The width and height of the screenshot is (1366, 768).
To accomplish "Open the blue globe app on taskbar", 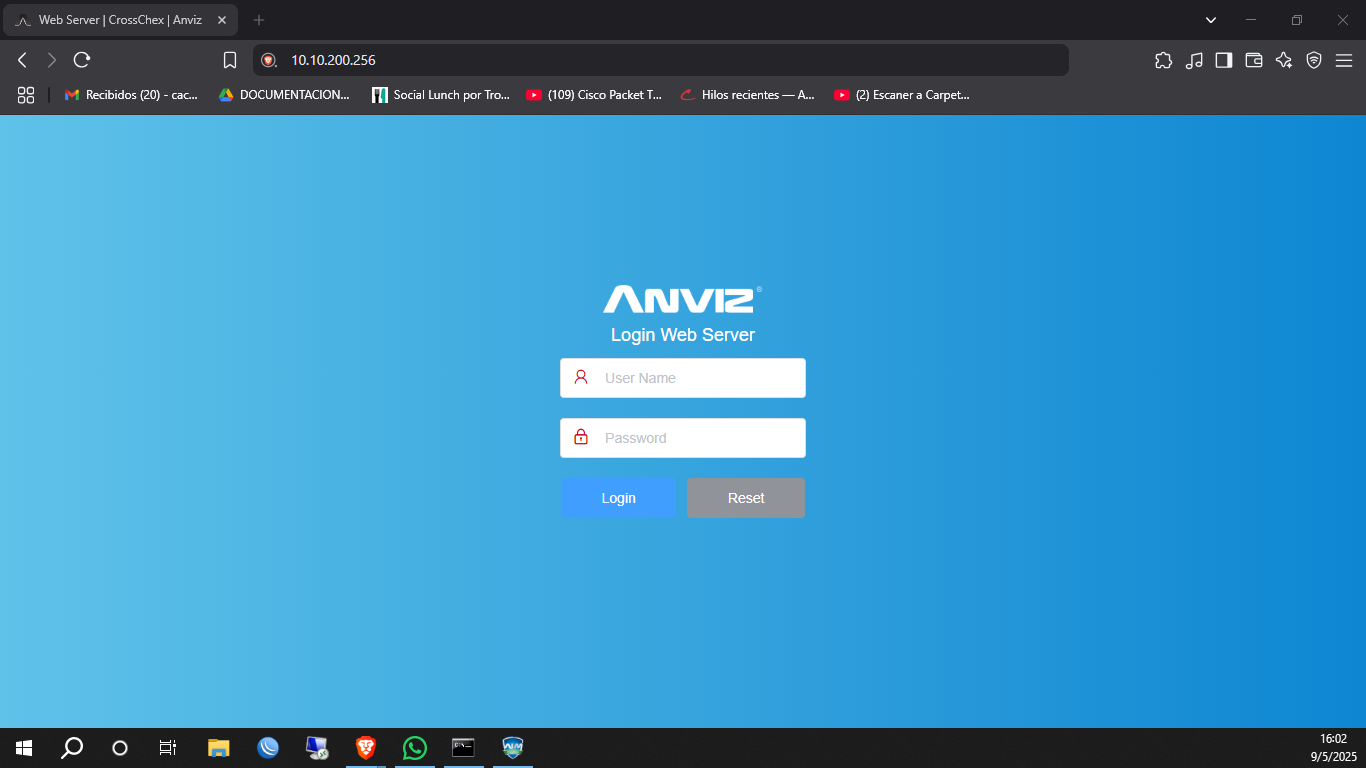I will point(268,748).
